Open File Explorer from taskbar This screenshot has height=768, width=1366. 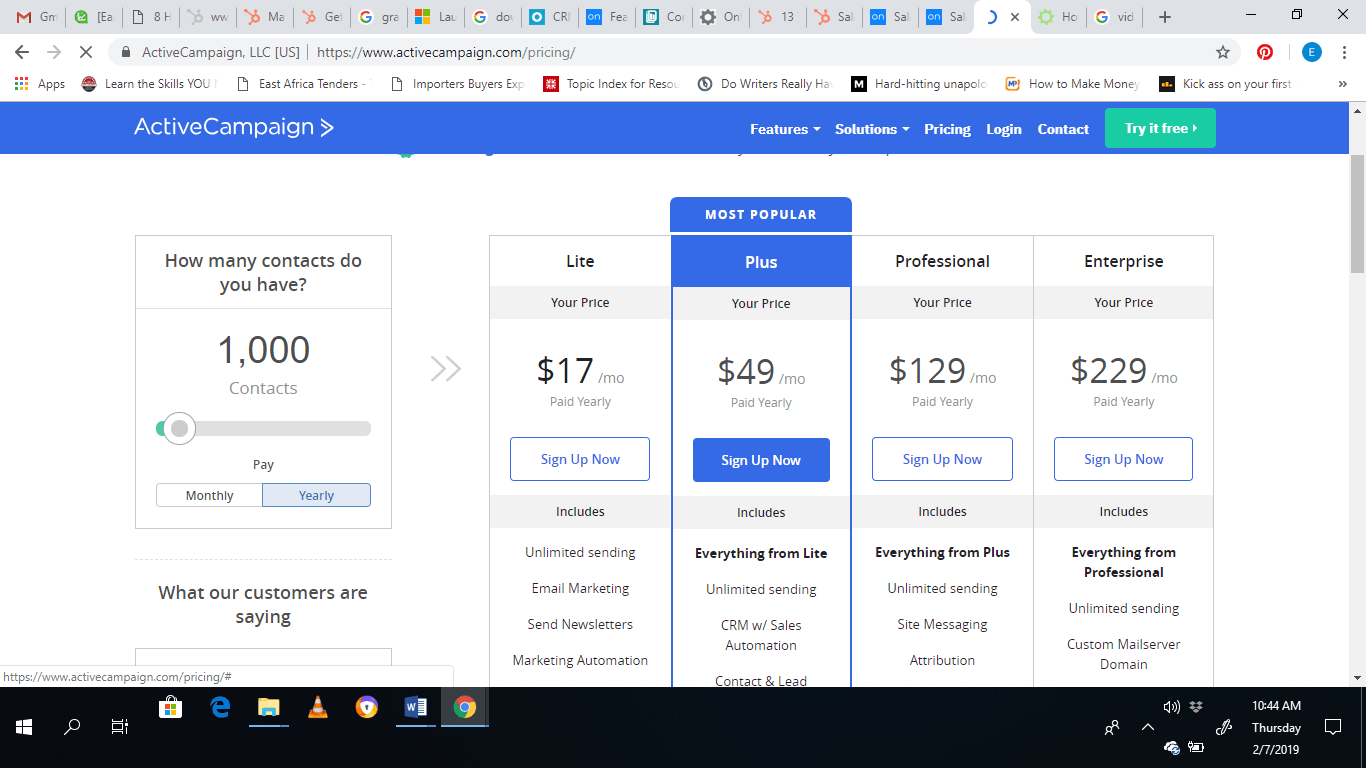269,707
